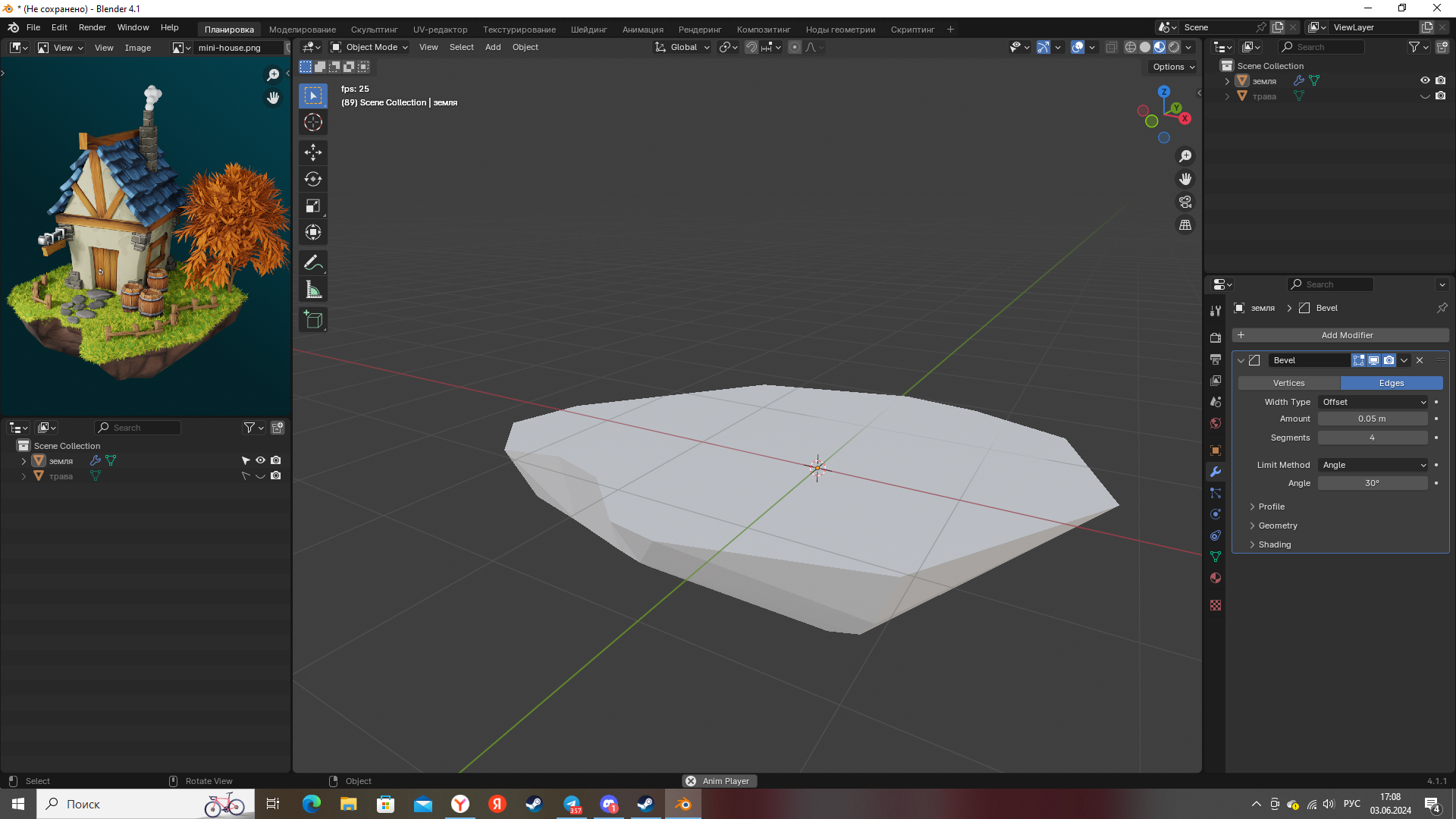Screen dimensions: 1456x819
Task: Open the viewport Add menu
Action: point(493,47)
